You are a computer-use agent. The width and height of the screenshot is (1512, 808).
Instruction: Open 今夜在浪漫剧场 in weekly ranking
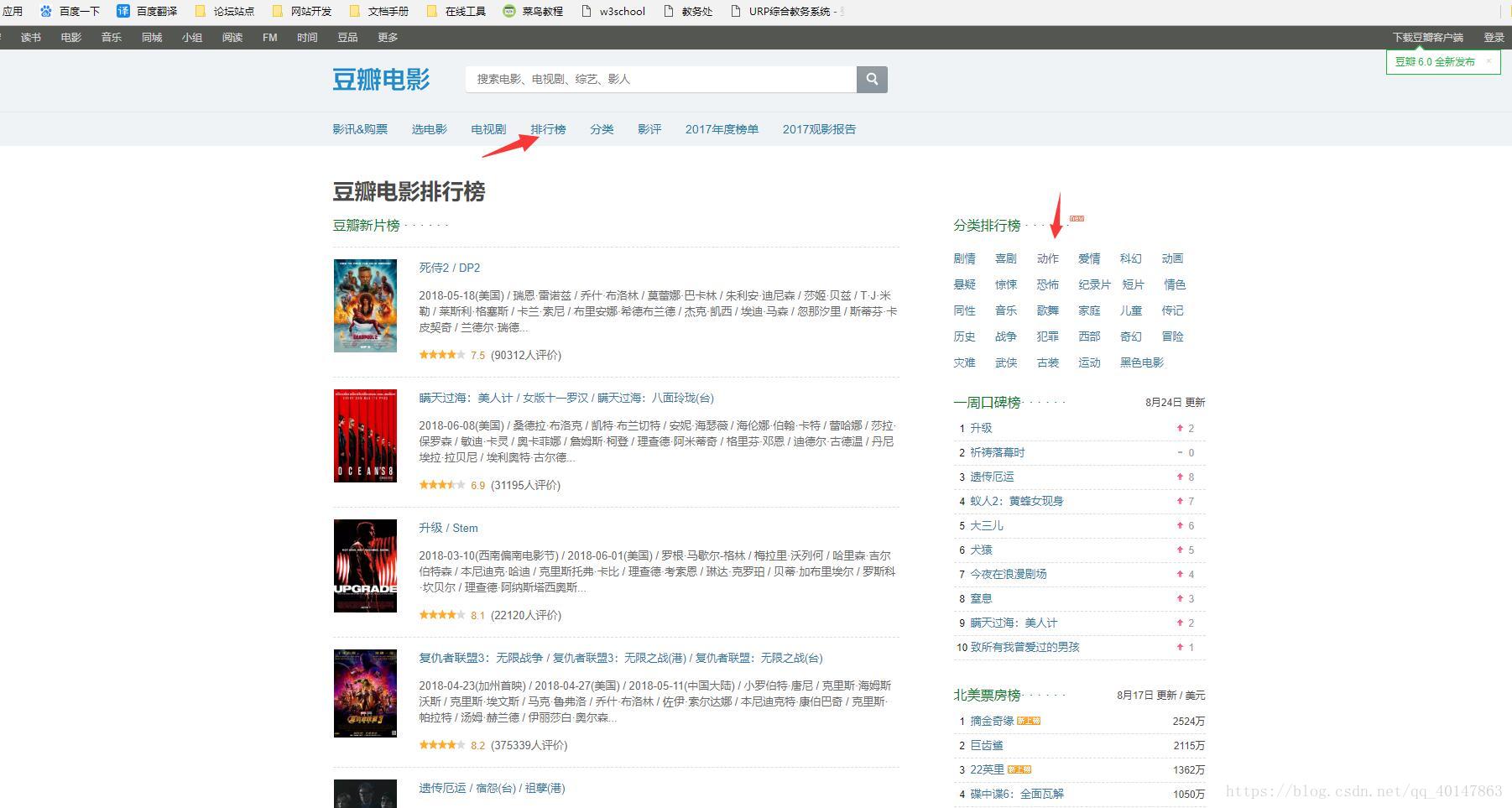pos(1009,574)
